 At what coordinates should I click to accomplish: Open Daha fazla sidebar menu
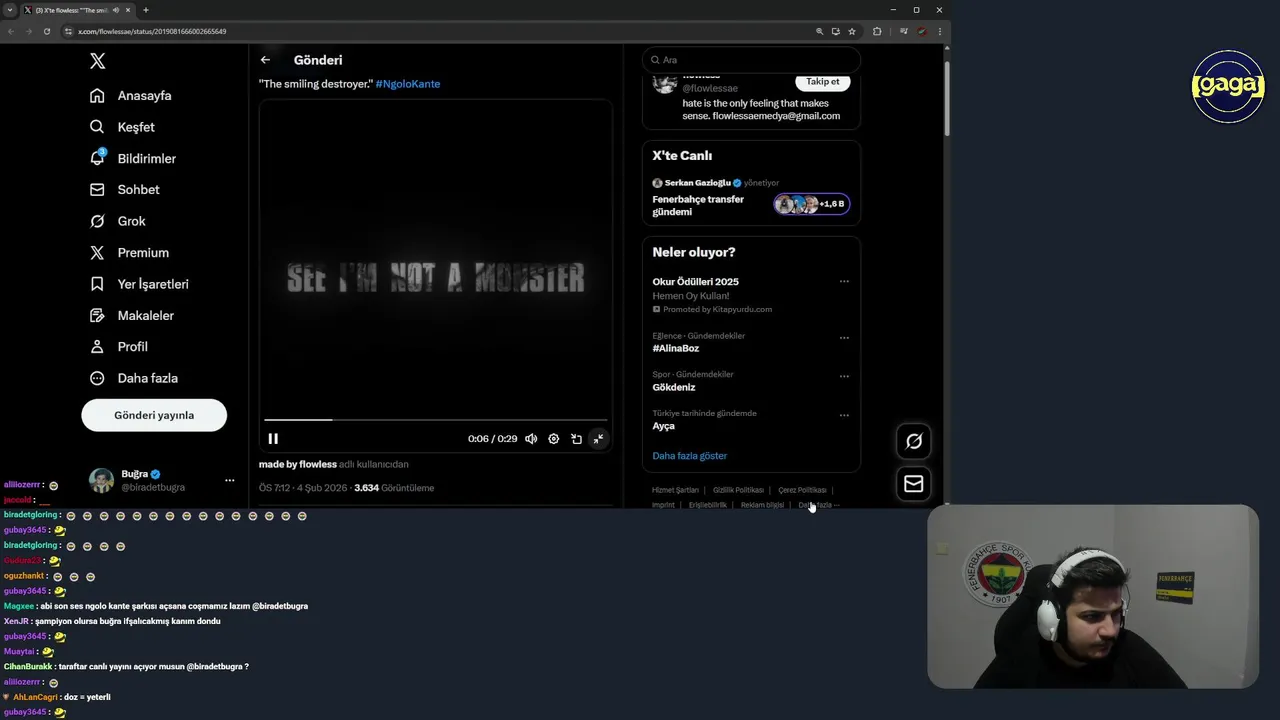pyautogui.click(x=134, y=378)
